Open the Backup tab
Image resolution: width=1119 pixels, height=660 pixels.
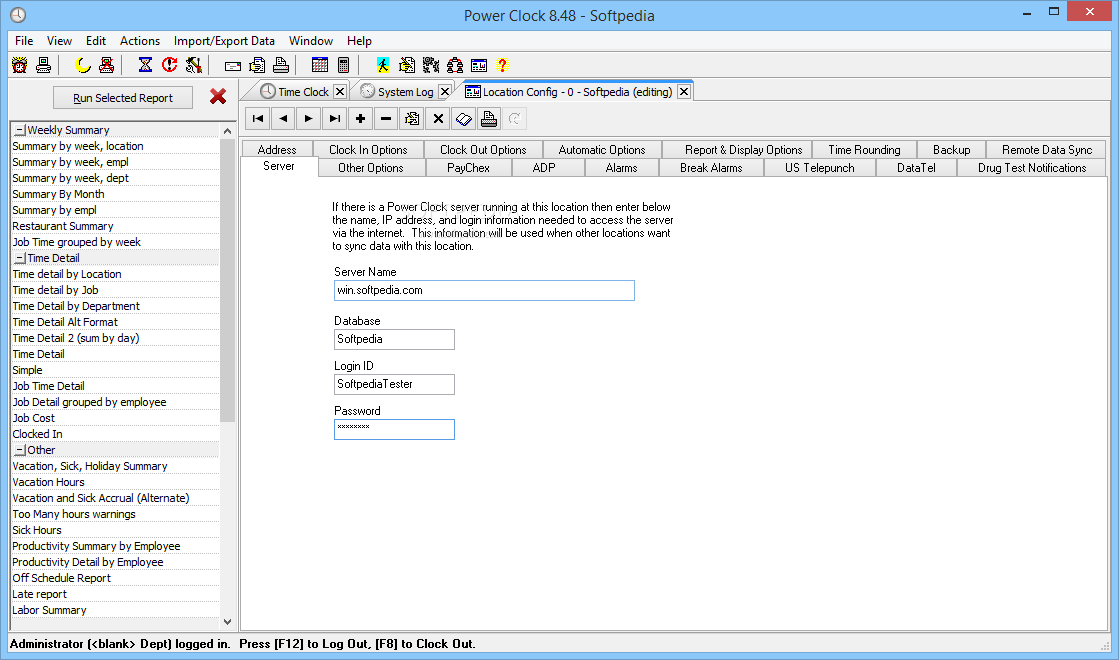tap(951, 150)
